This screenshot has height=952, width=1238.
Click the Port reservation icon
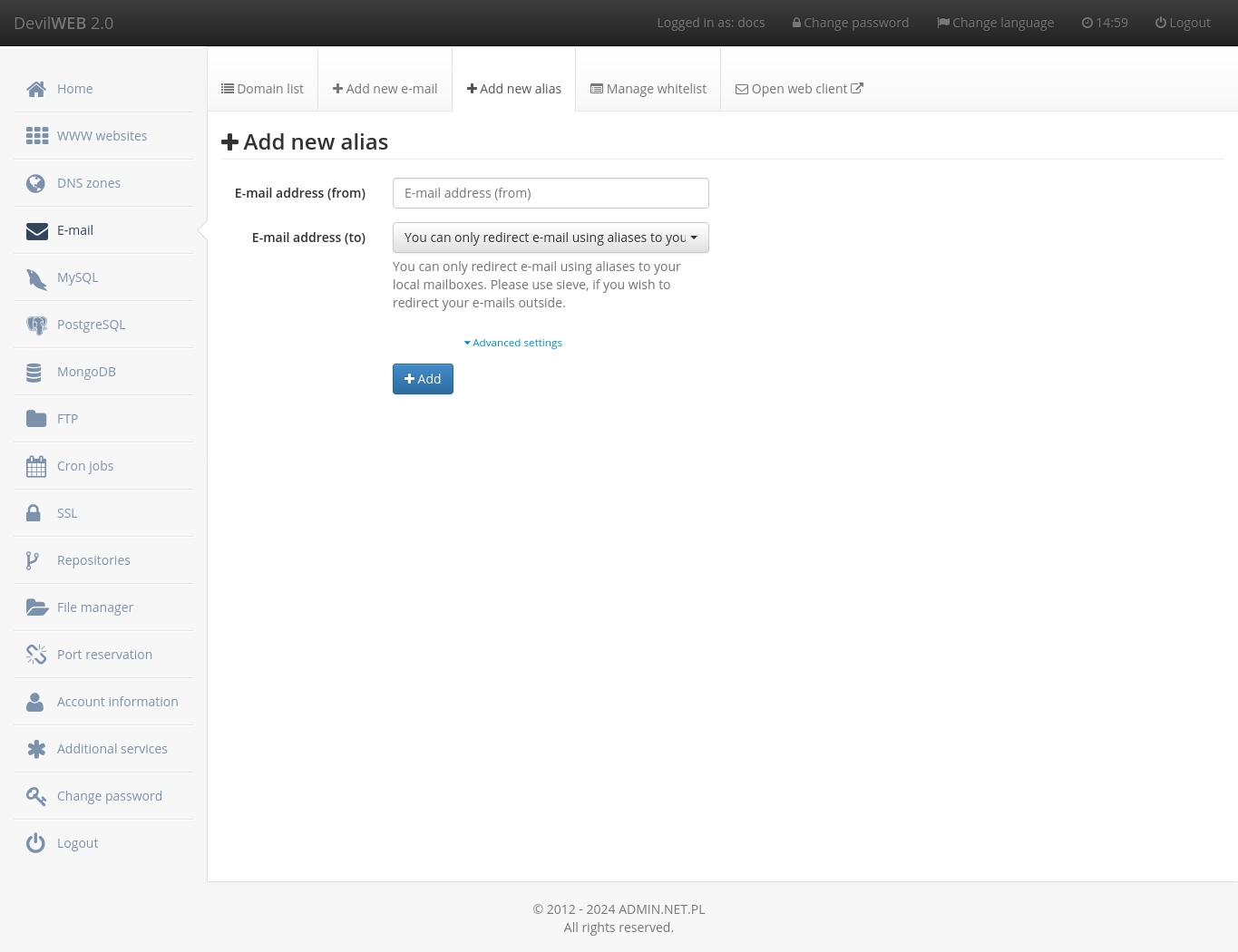(x=36, y=654)
